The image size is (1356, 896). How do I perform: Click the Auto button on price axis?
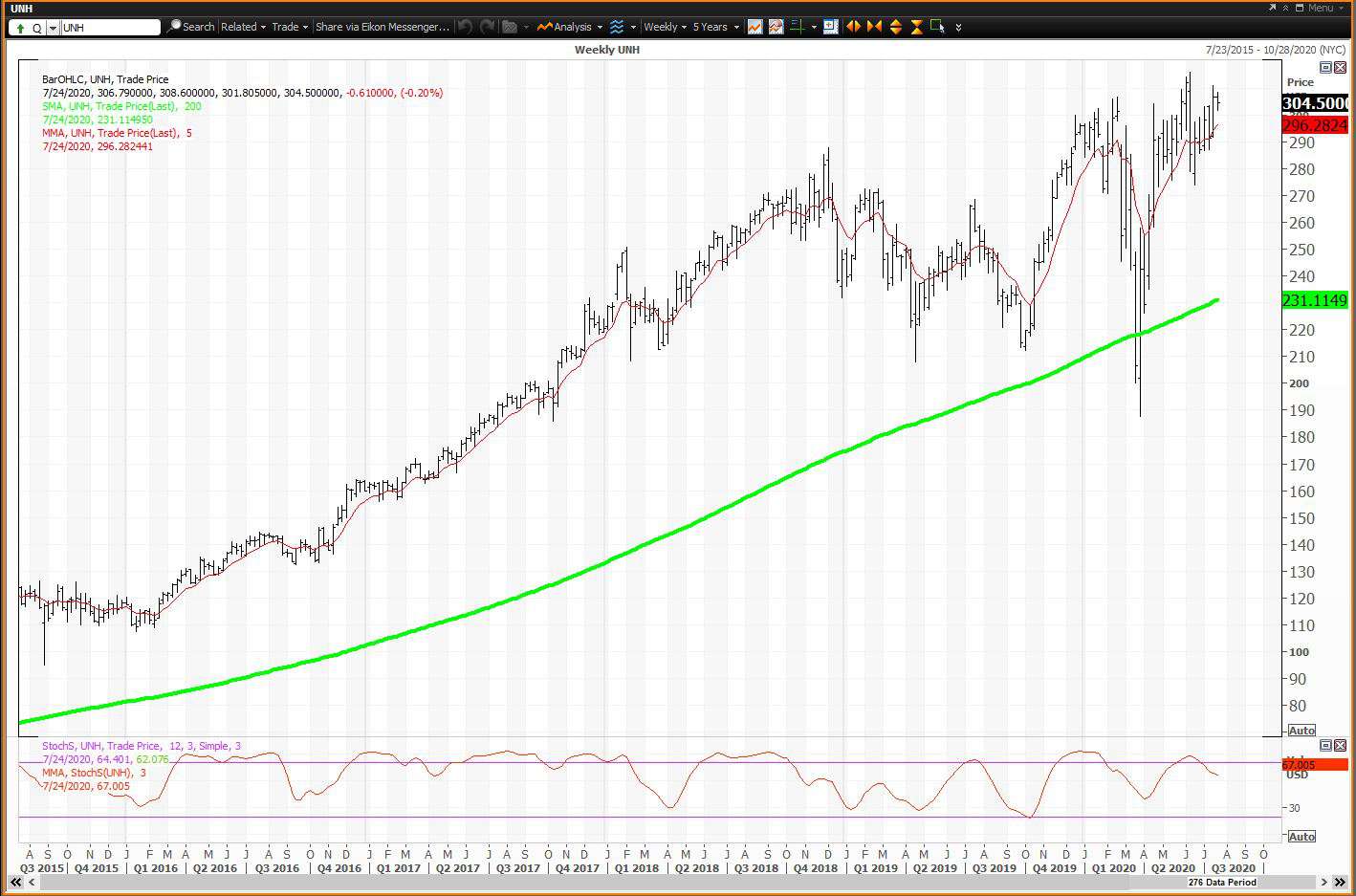click(x=1301, y=731)
